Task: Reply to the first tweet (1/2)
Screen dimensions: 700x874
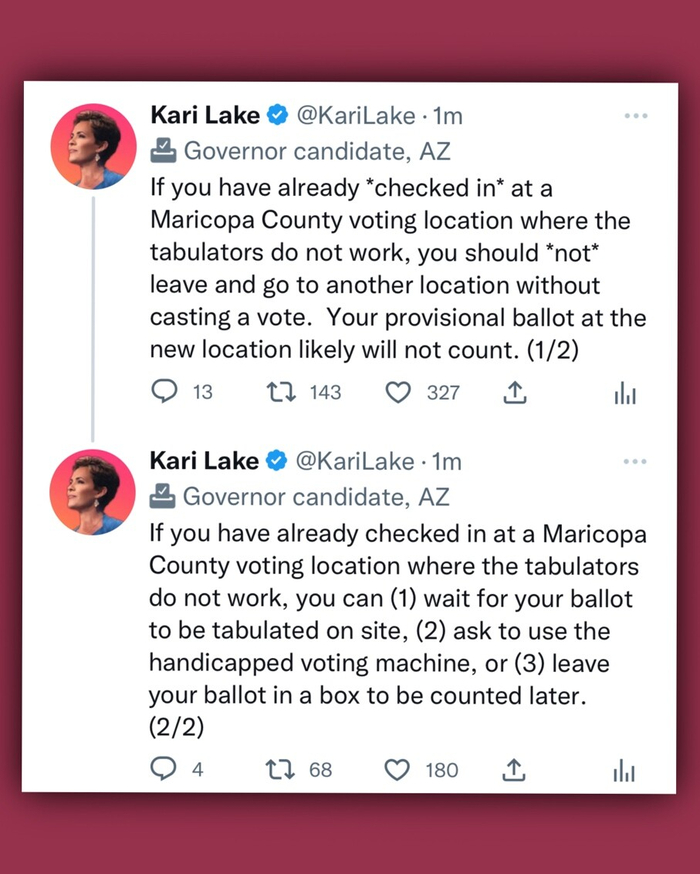Action: click(x=164, y=392)
